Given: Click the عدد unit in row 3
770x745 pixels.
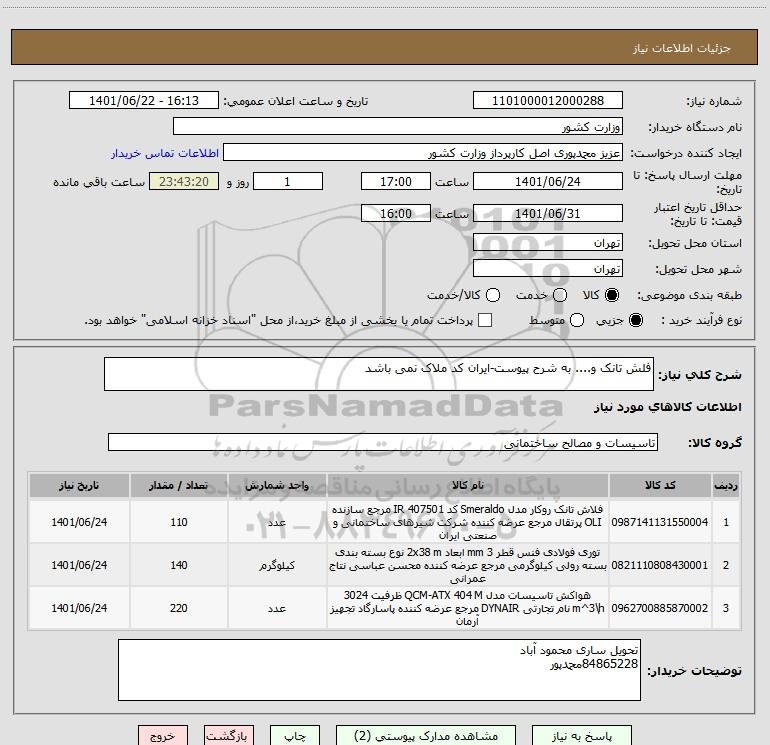Looking at the screenshot, I should point(277,608).
